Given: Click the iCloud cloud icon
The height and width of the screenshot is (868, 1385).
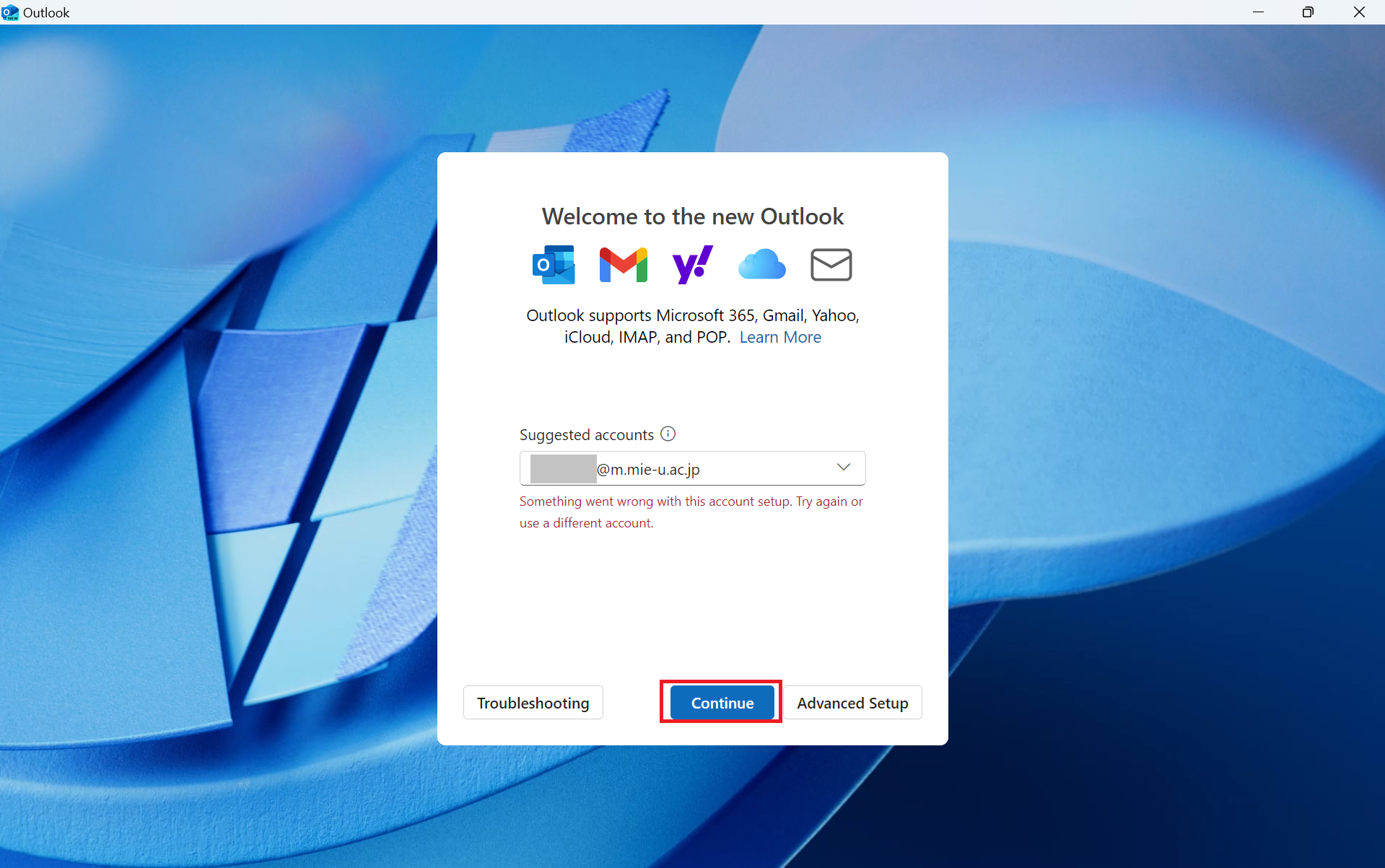Looking at the screenshot, I should click(x=762, y=264).
